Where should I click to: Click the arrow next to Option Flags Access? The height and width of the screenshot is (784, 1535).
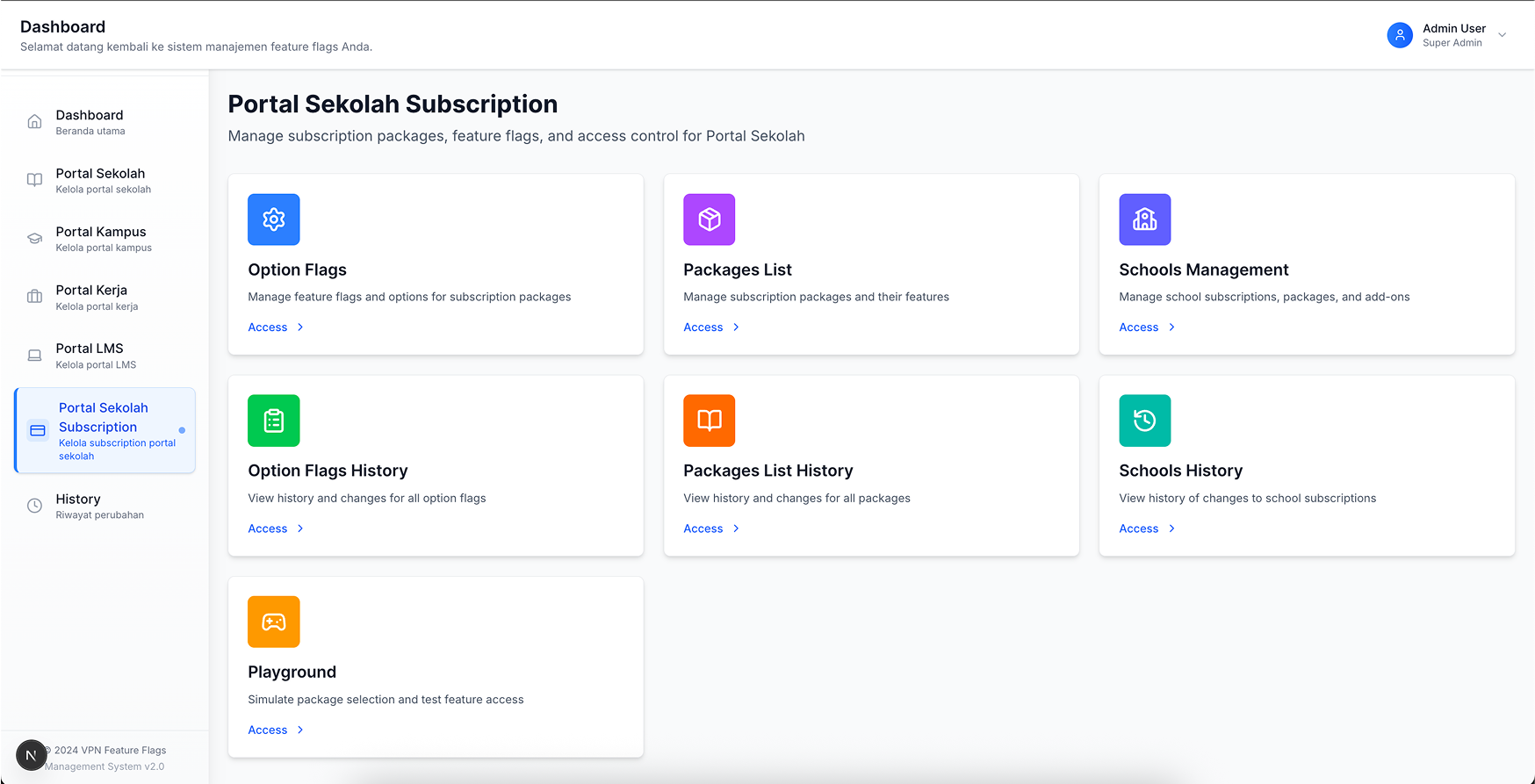[300, 327]
